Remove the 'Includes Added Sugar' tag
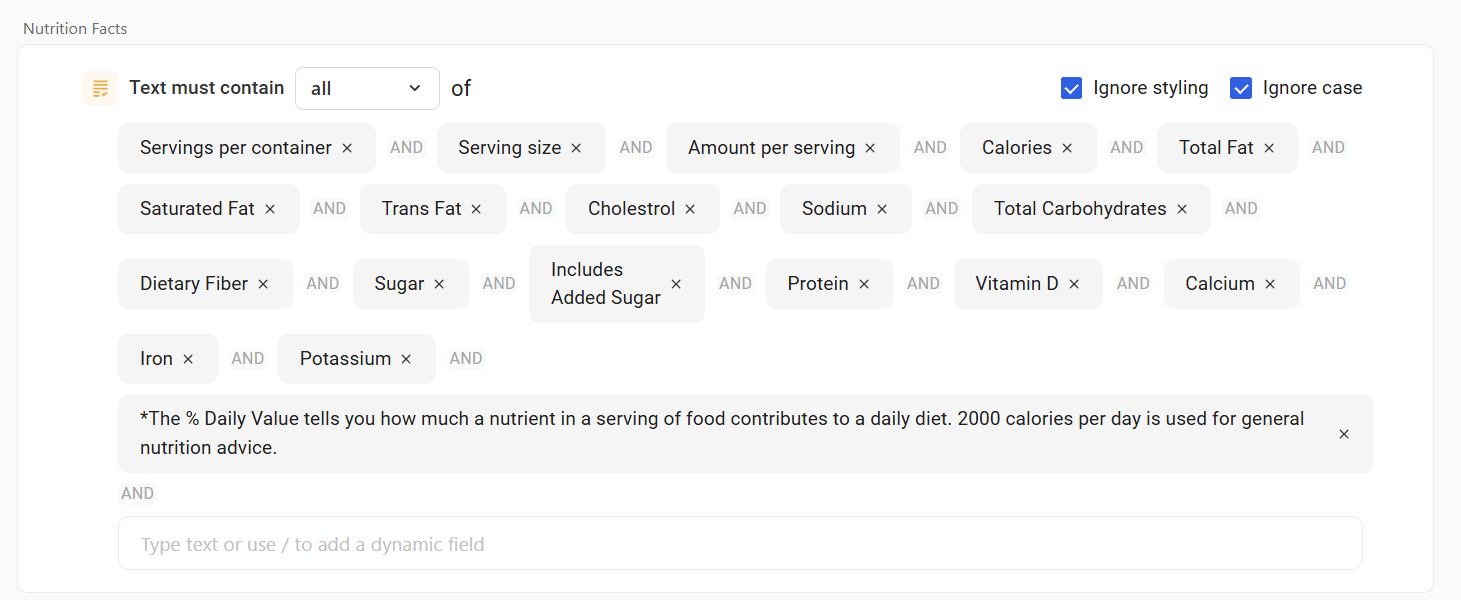 tap(676, 284)
